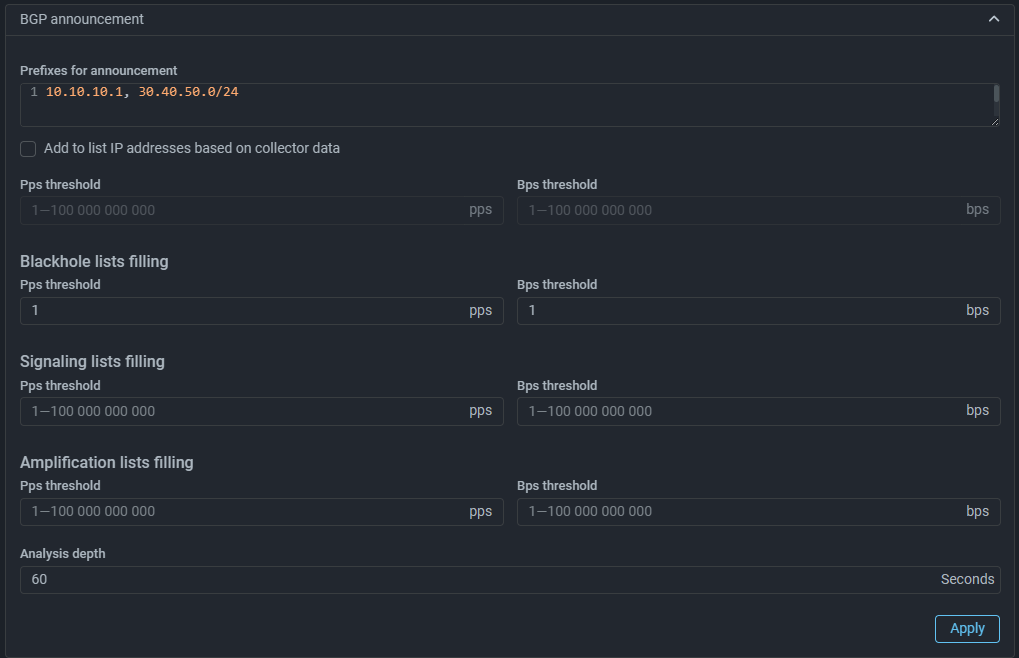Click the Analysis depth seconds field
The width and height of the screenshot is (1019, 658).
(x=480, y=580)
